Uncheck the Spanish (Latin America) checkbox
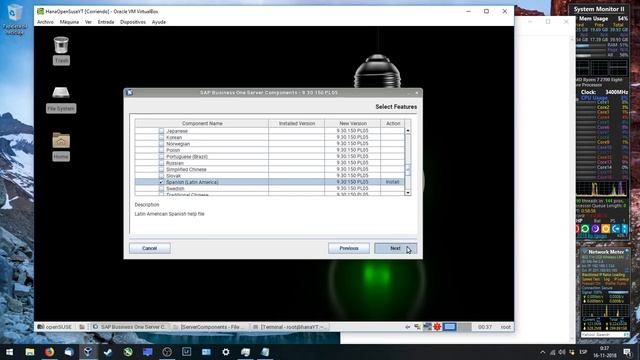The width and height of the screenshot is (640, 360). click(x=161, y=182)
